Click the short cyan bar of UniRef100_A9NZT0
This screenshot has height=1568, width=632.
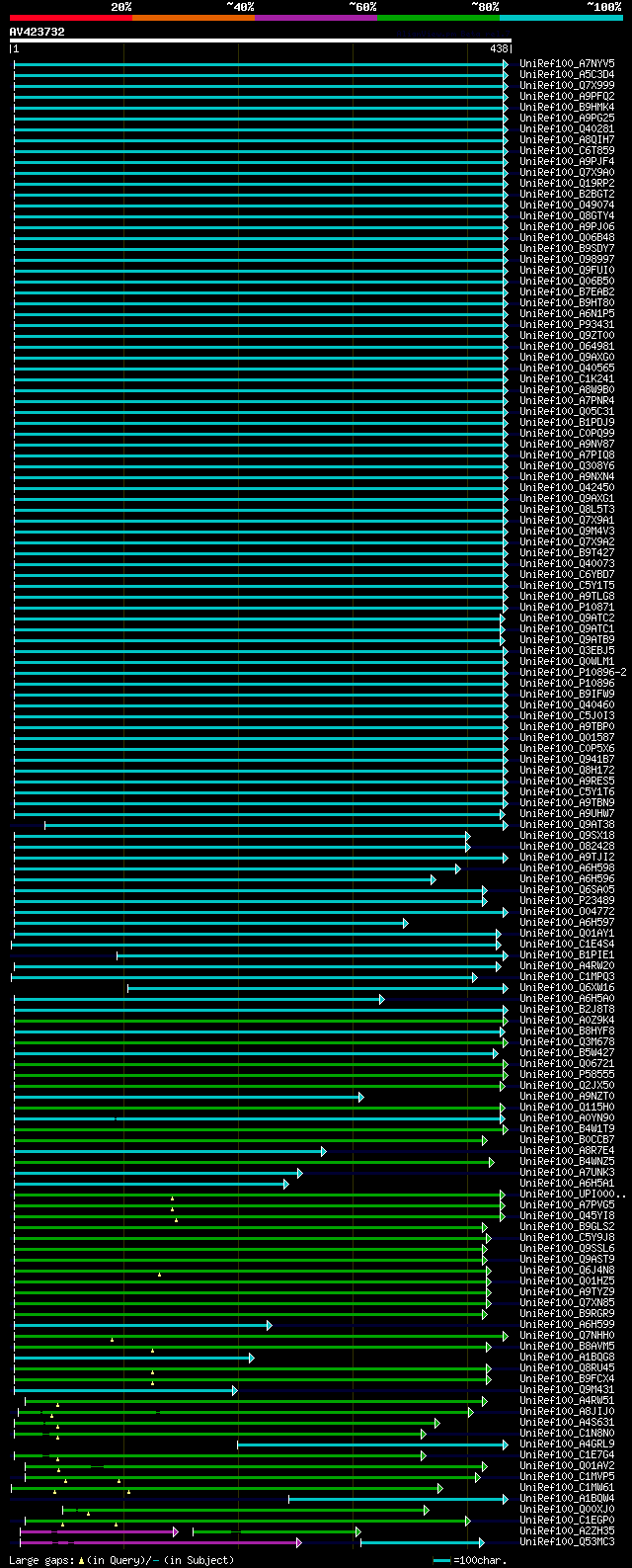coord(189,1097)
